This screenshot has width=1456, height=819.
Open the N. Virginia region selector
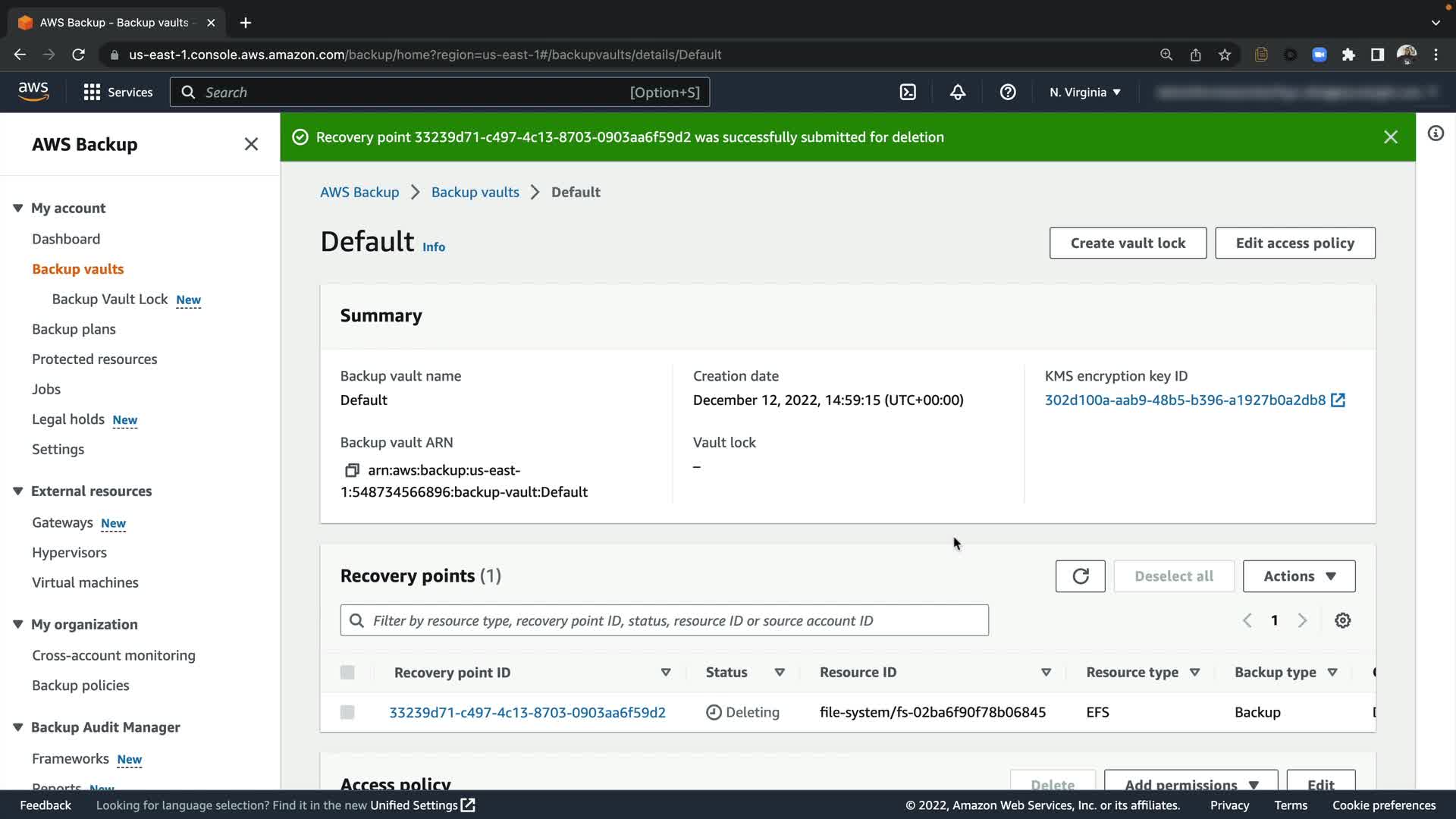pos(1084,93)
